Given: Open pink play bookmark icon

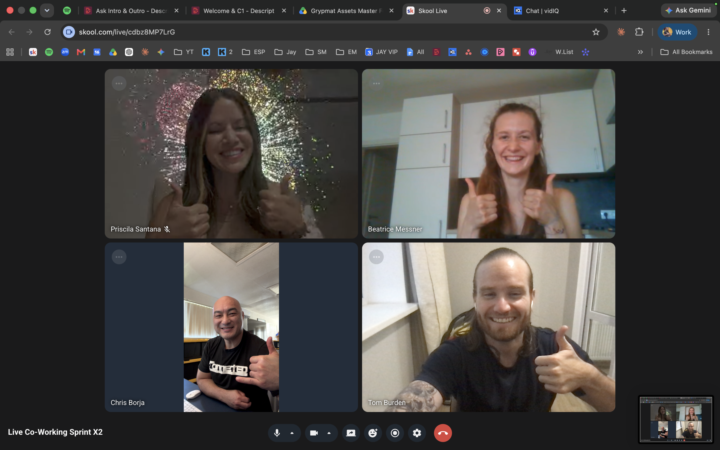Looking at the screenshot, I should pos(501,52).
